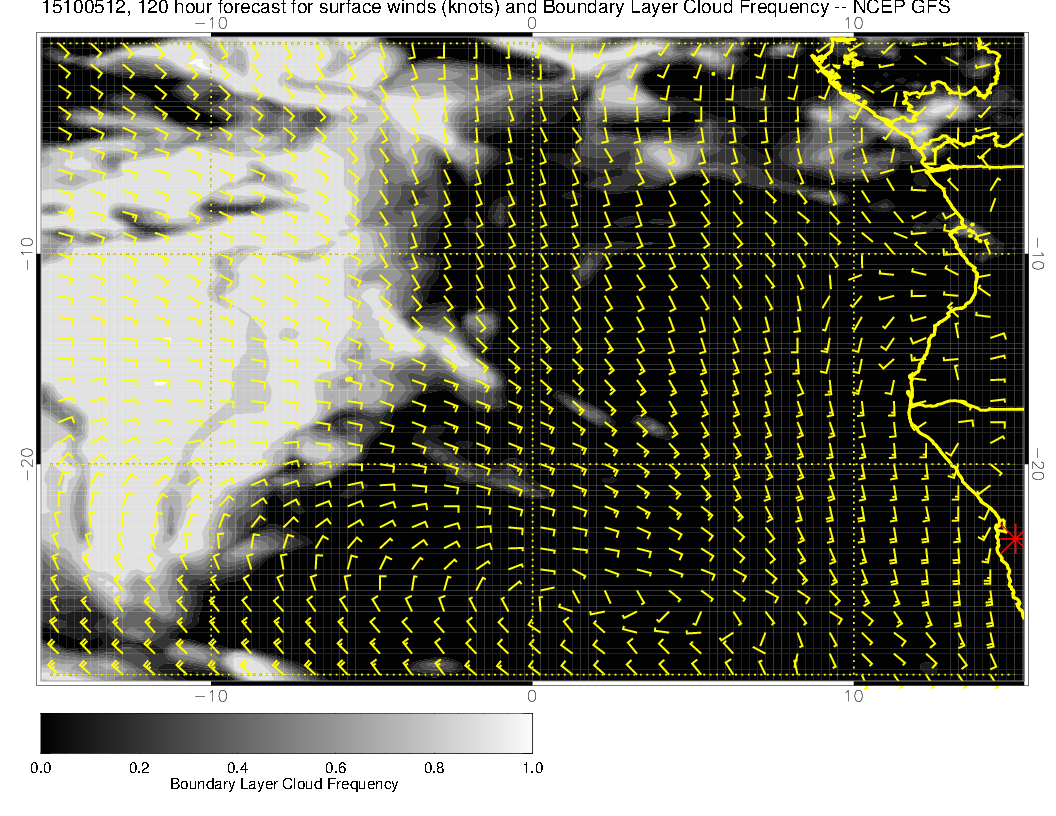The width and height of the screenshot is (1056, 816).
Task: Click the '0.2' colorbar tick label
Action: coord(139,768)
